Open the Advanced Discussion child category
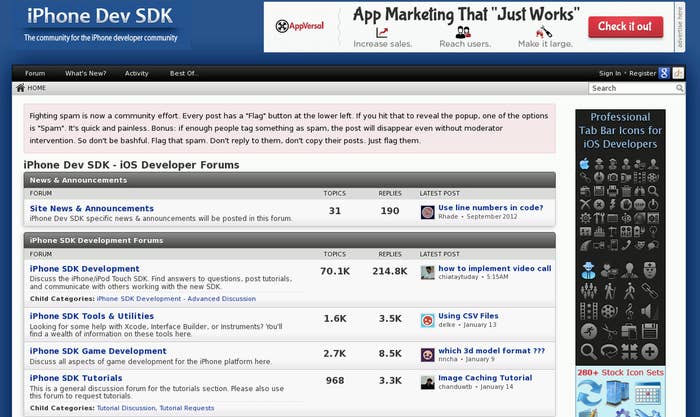This screenshot has width=700, height=417. (x=176, y=299)
